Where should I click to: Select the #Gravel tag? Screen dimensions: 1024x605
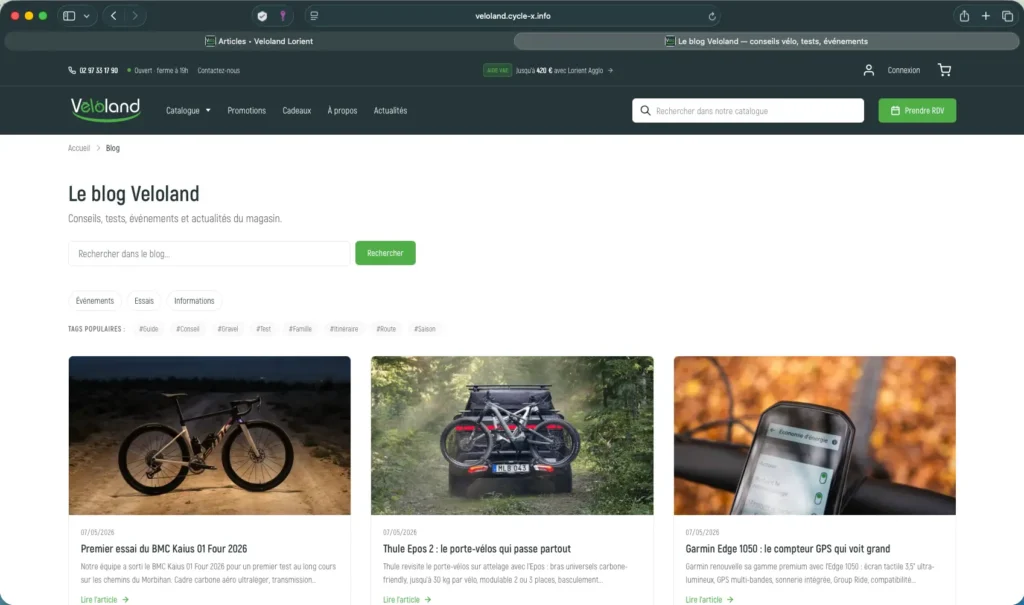[228, 329]
